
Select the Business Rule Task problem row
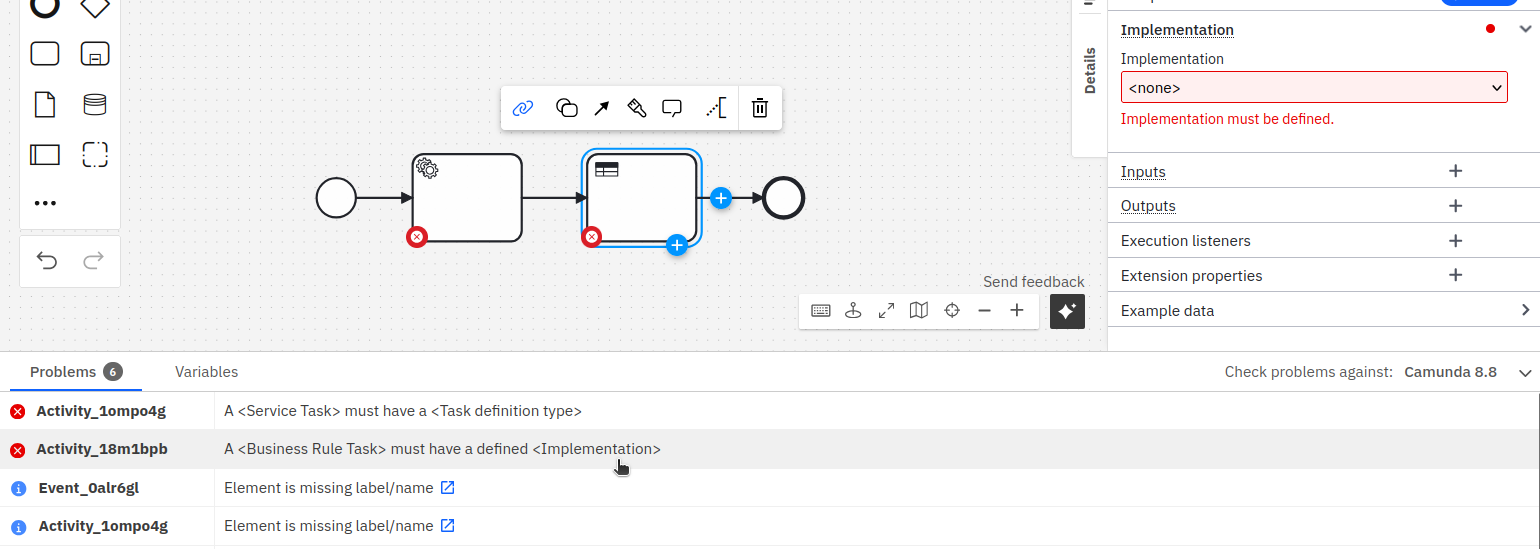click(x=442, y=450)
